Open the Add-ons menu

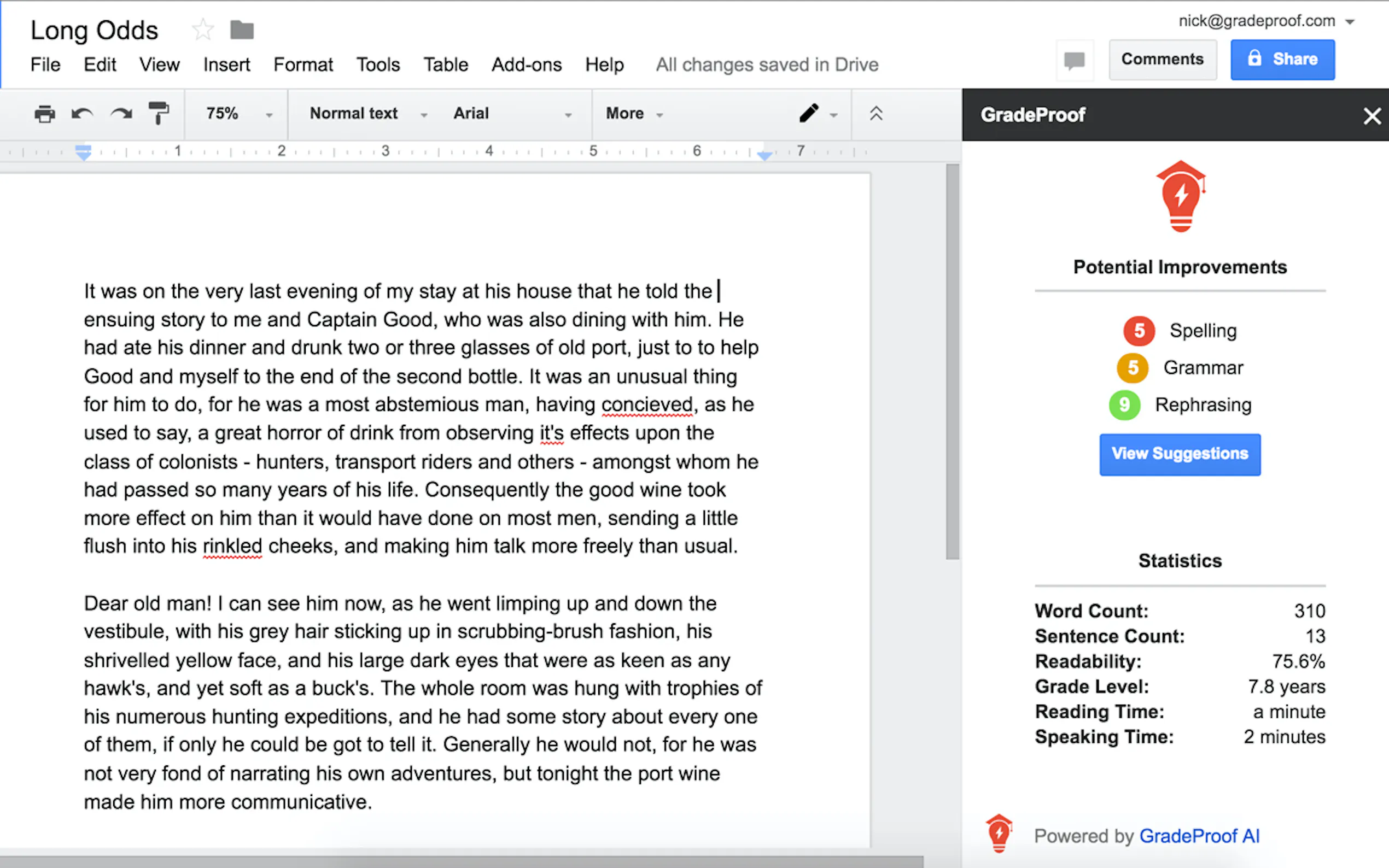tap(526, 65)
